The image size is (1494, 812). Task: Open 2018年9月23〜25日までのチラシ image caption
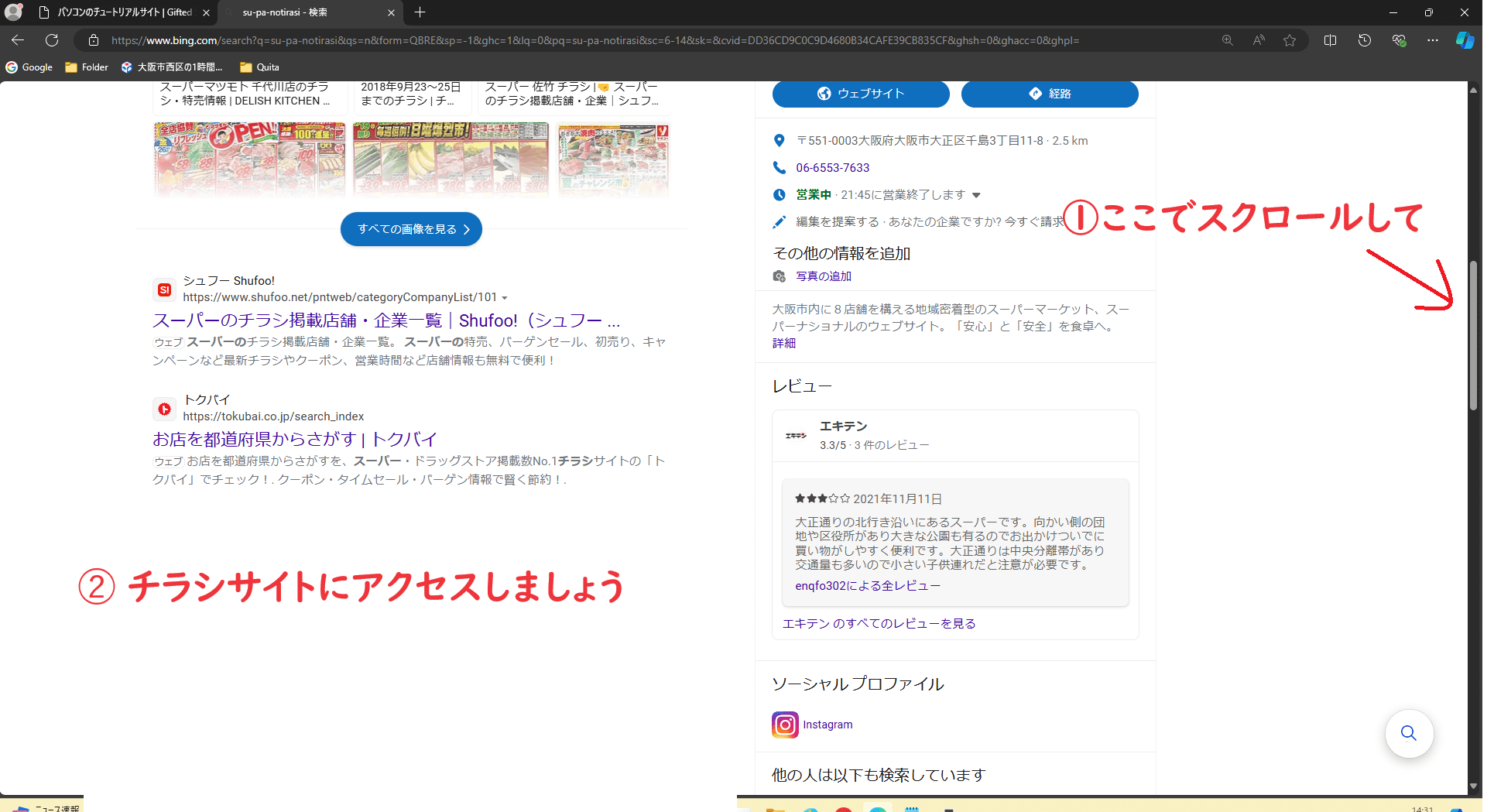pos(411,94)
